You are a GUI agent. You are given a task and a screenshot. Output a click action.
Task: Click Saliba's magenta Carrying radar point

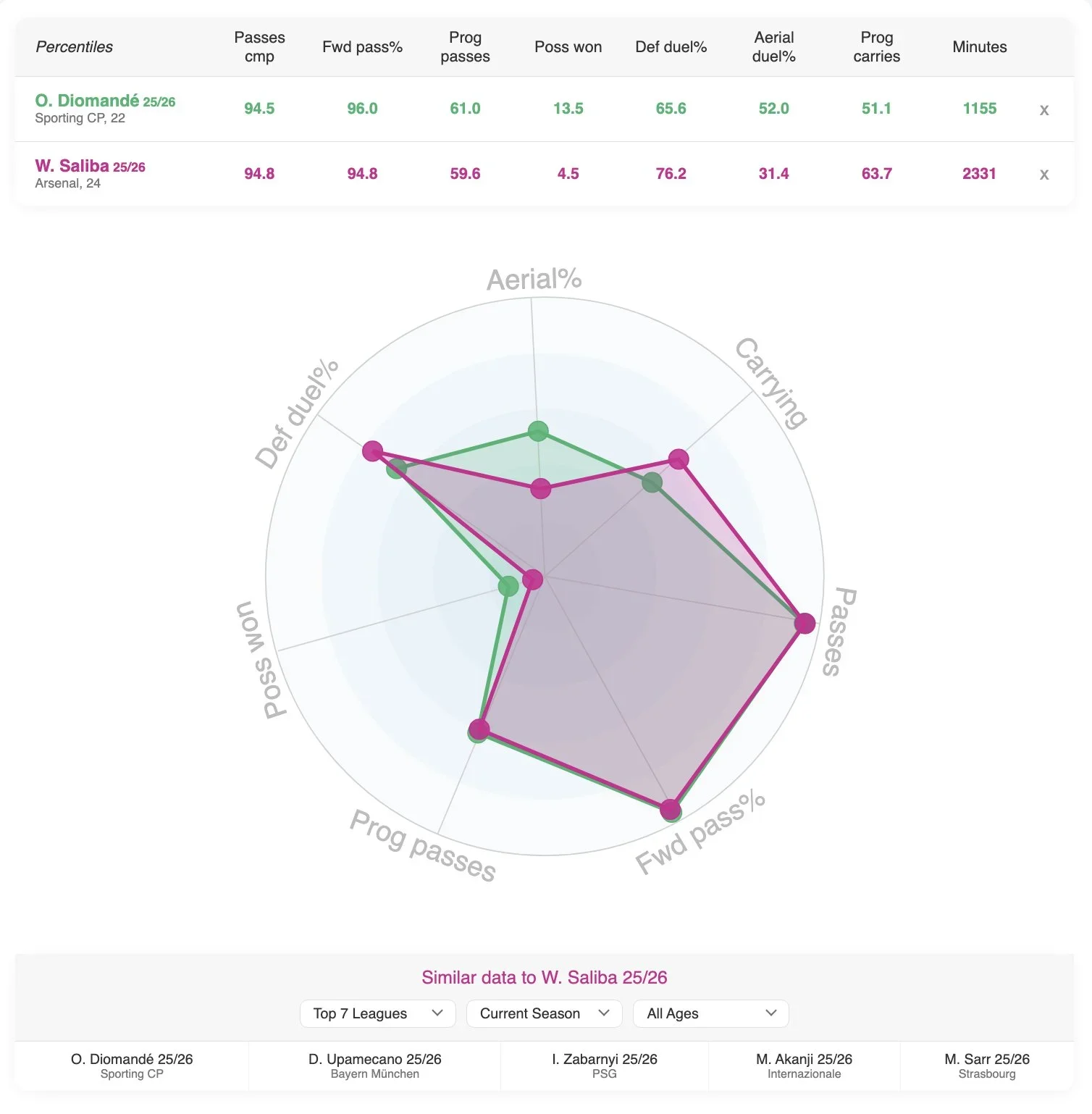[678, 458]
